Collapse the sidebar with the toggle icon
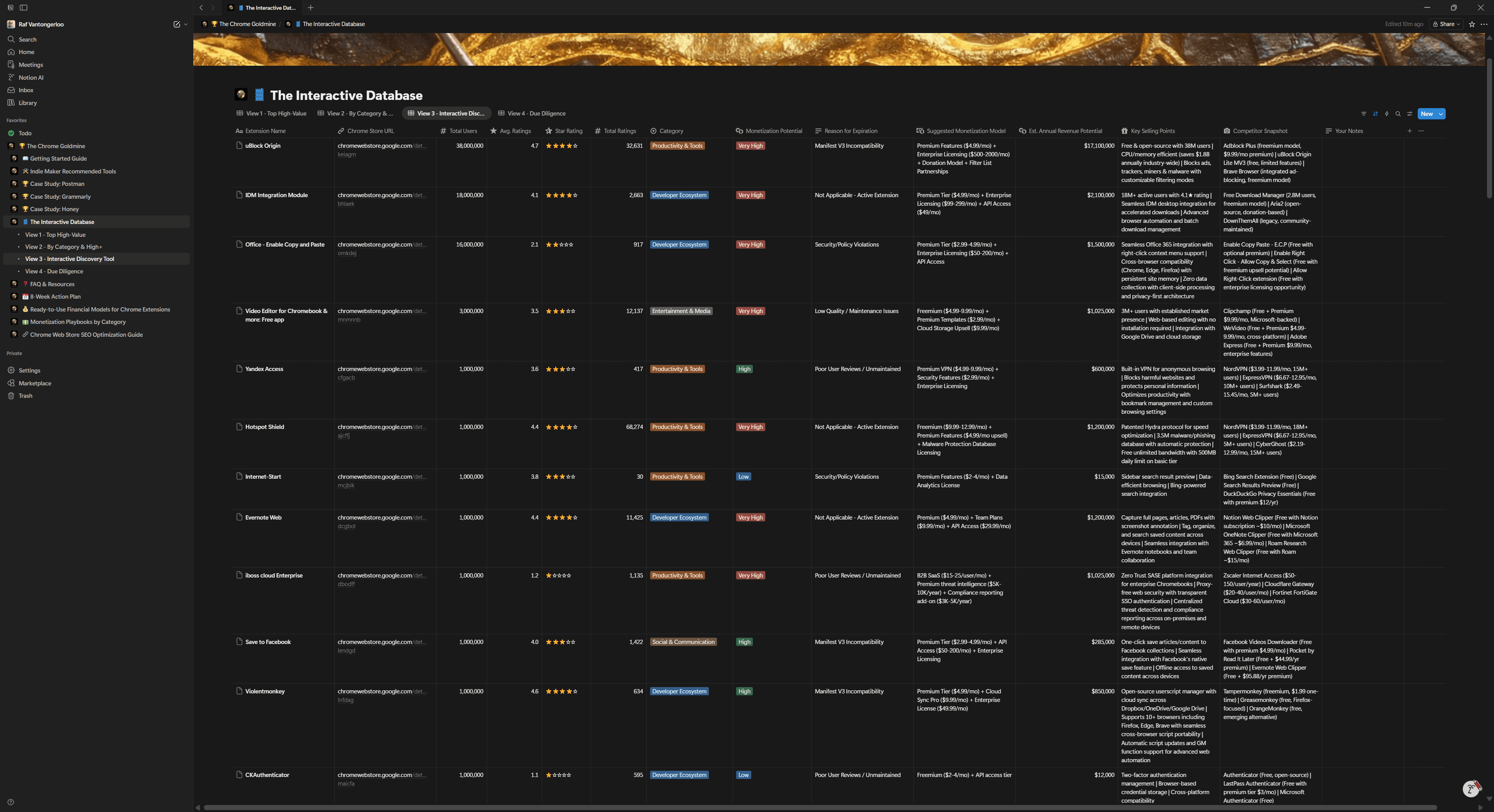 24,7
